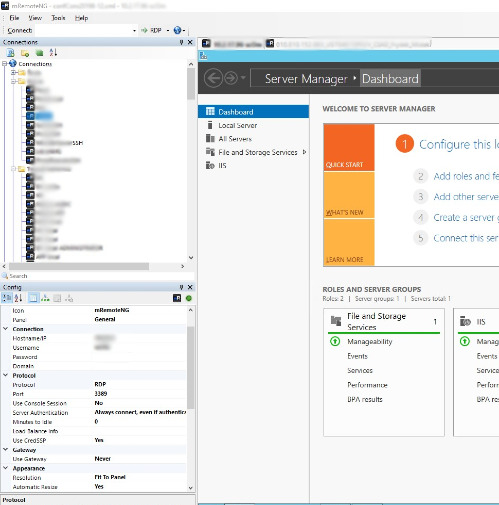Click inside the quick Connect input field
Image resolution: width=499 pixels, height=505 pixels.
(x=83, y=31)
